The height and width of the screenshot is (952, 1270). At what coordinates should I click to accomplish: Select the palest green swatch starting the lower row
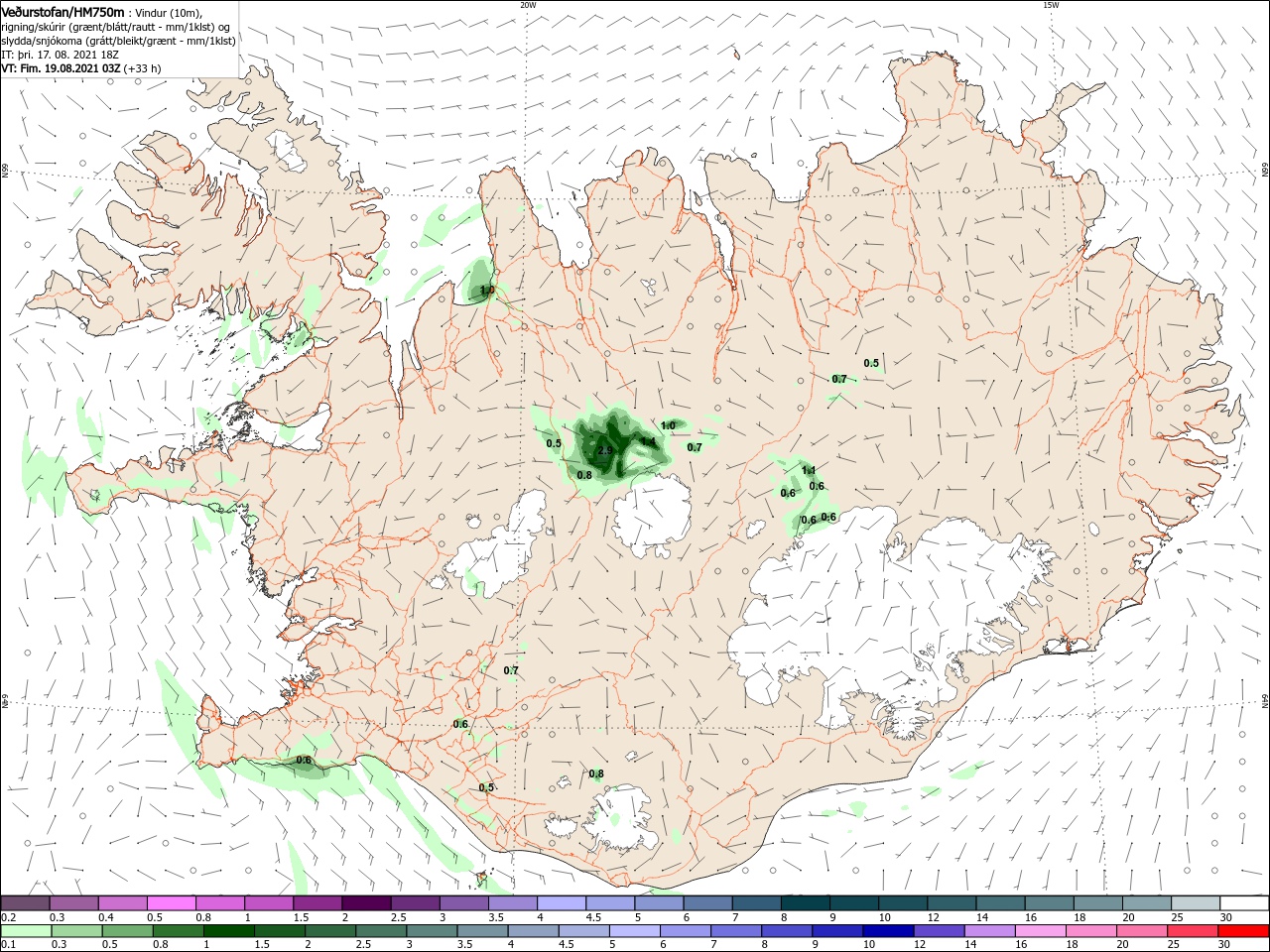tap(25, 931)
